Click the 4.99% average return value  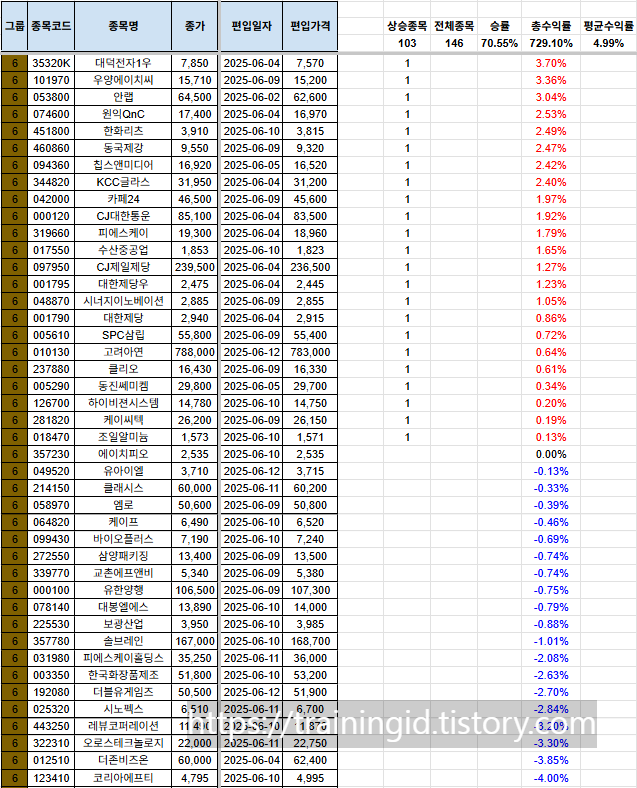pyautogui.click(x=608, y=43)
